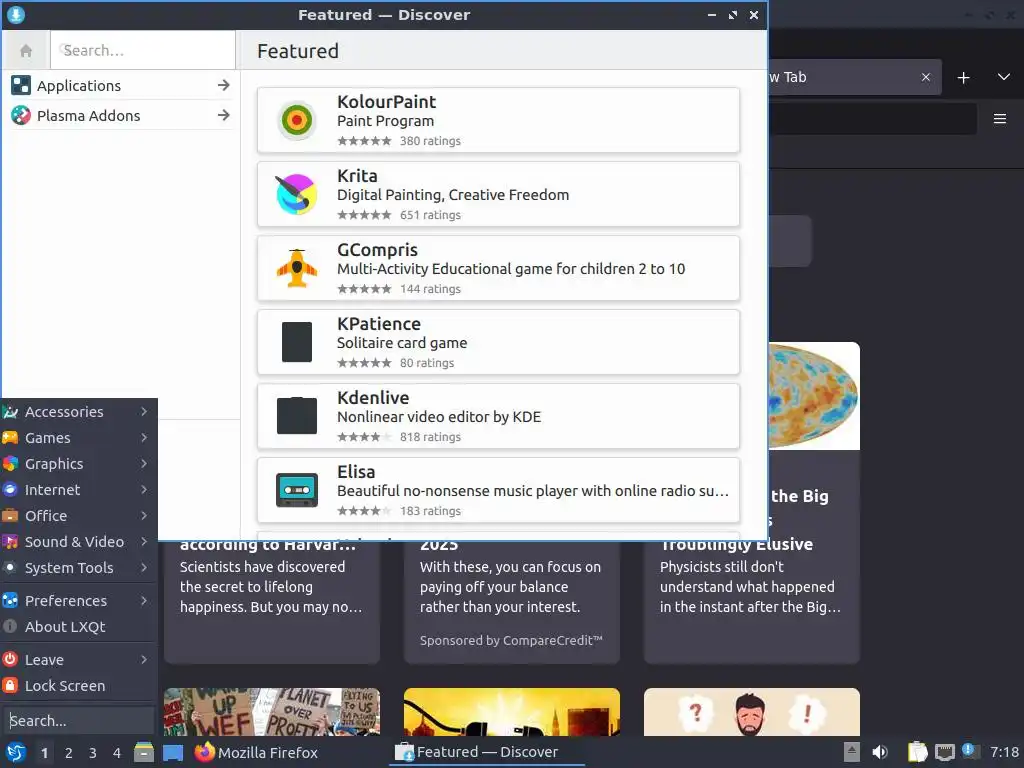This screenshot has height=768, width=1024.
Task: Click Lock Screen in the menu
Action: click(78, 686)
